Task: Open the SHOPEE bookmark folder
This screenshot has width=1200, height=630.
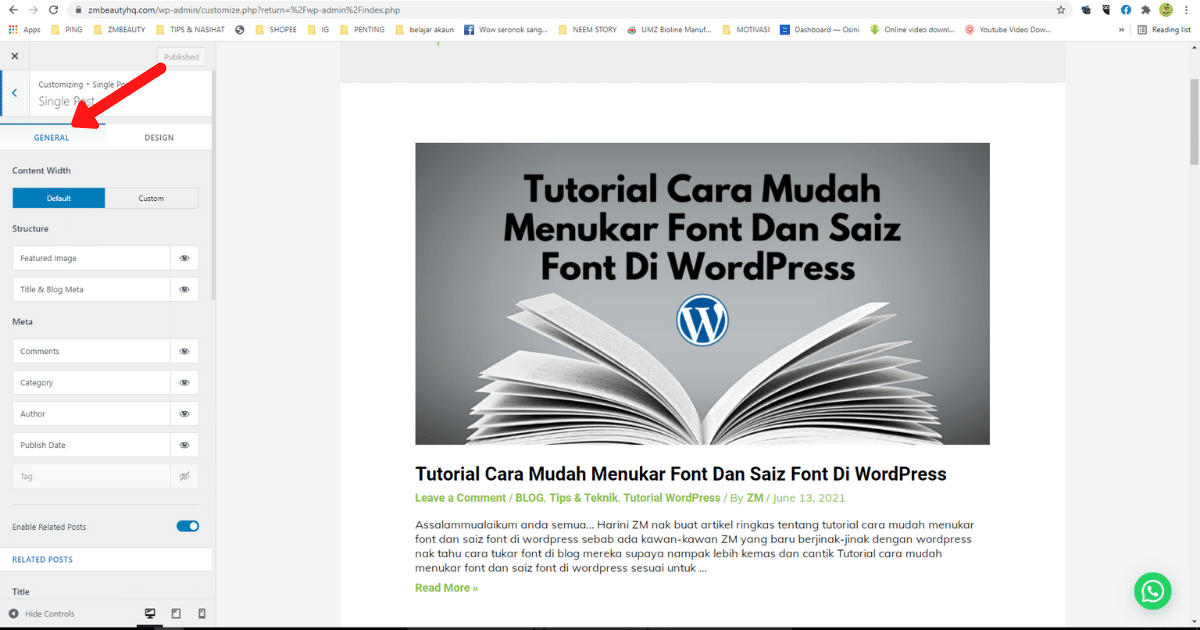Action: (277, 29)
